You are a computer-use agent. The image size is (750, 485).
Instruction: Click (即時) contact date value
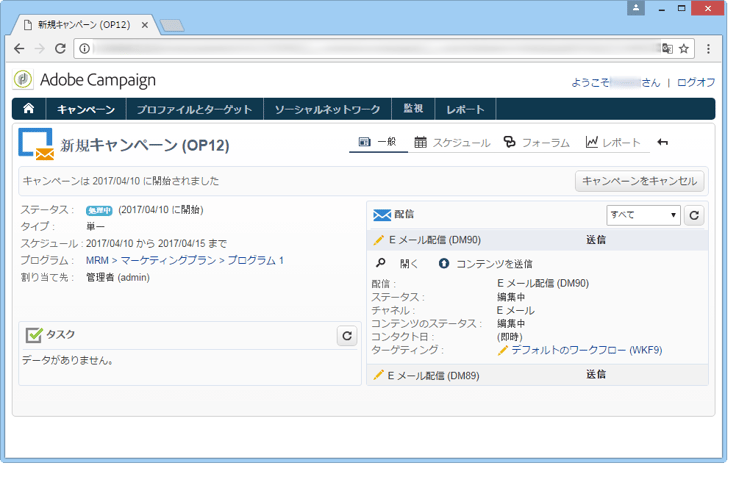(x=510, y=337)
